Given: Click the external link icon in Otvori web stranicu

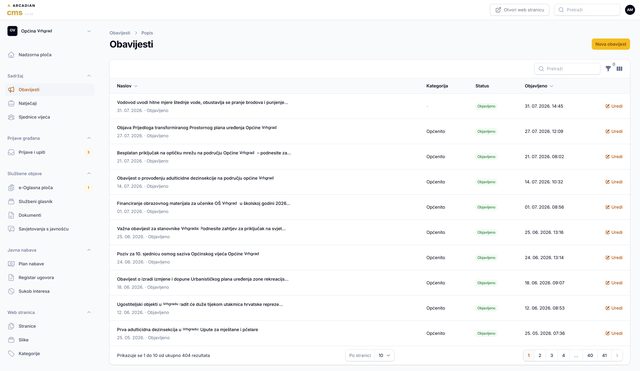Looking at the screenshot, I should pos(498,10).
